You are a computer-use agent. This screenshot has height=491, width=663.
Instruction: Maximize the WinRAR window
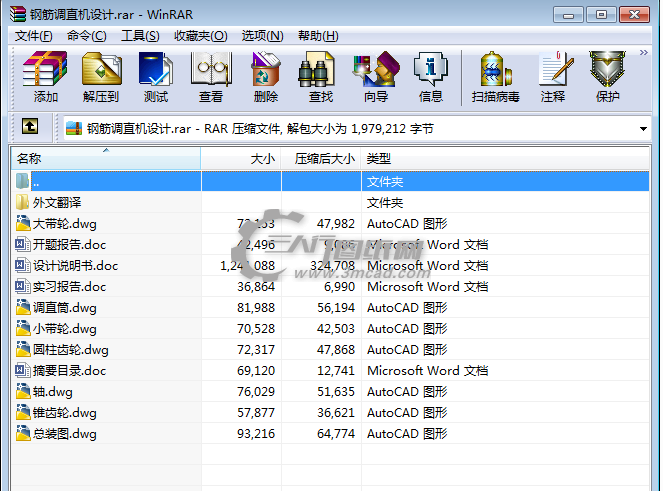pyautogui.click(x=601, y=15)
